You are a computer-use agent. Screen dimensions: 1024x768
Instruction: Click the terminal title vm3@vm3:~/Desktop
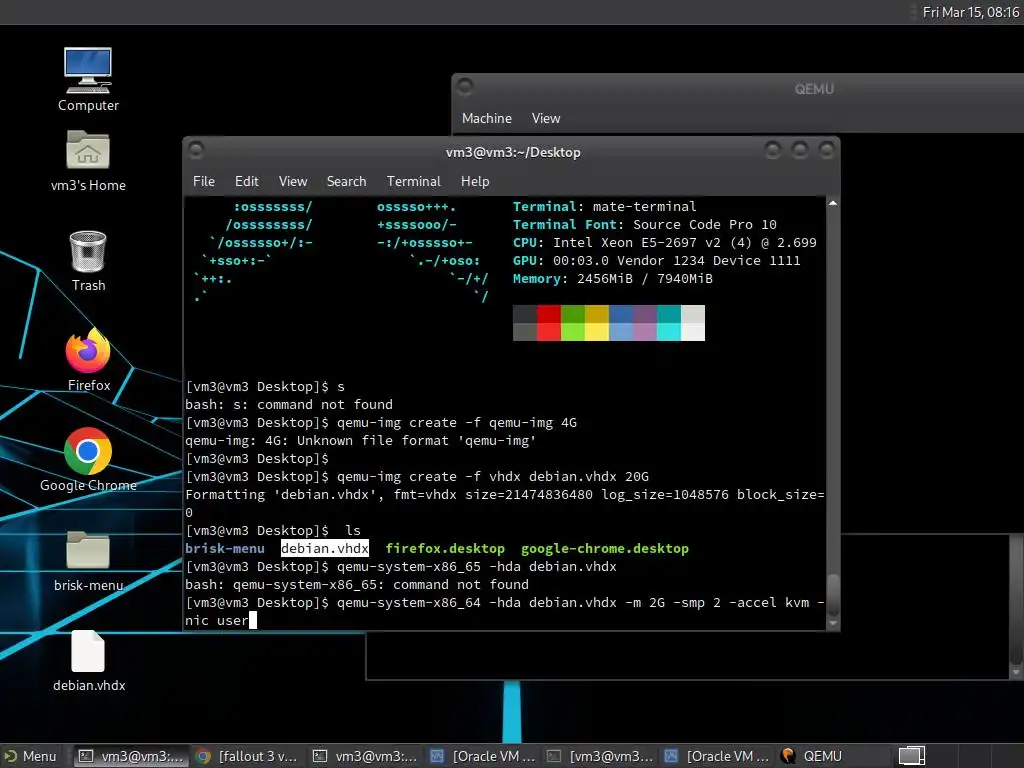(513, 152)
